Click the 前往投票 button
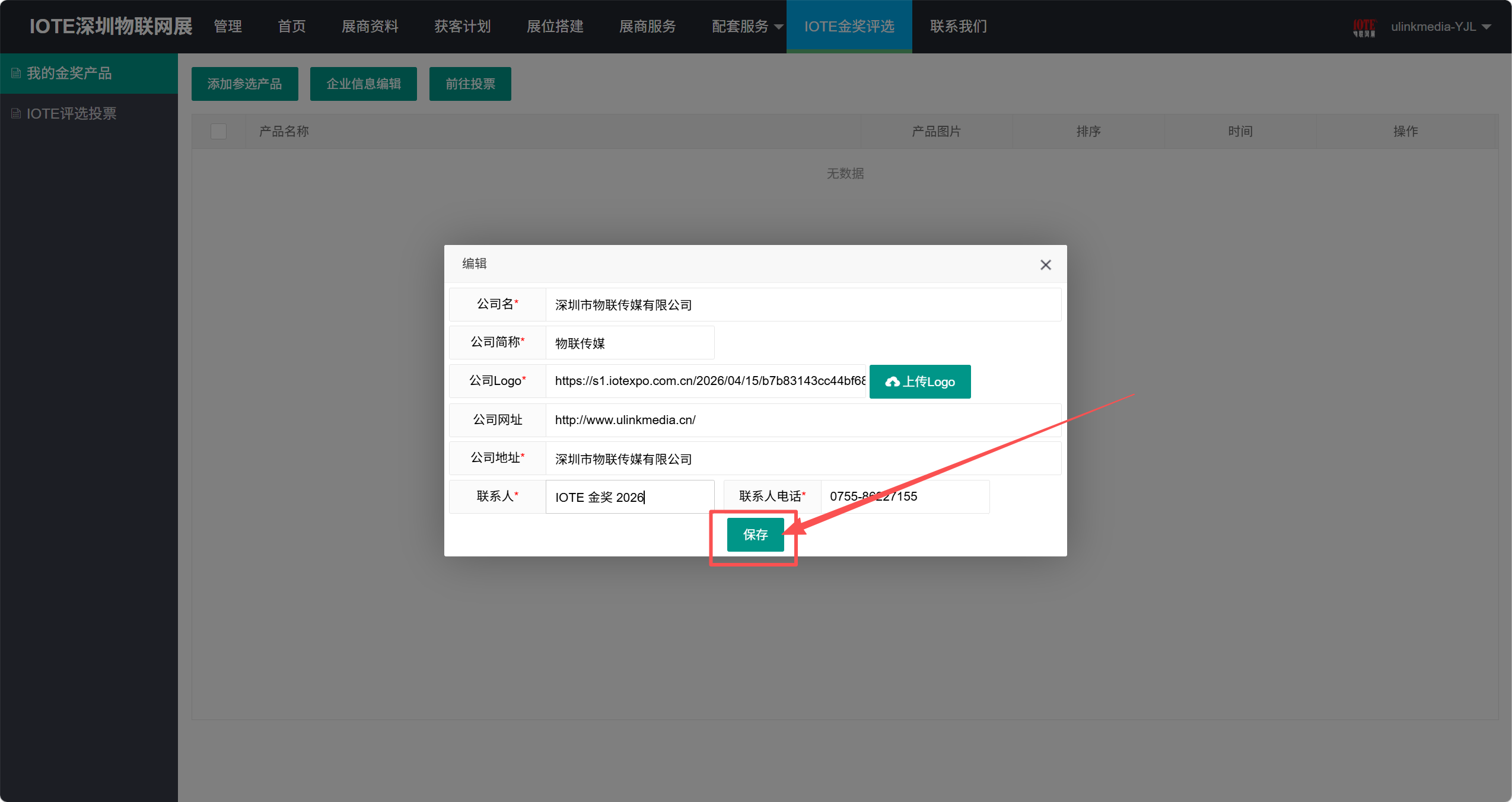 470,84
